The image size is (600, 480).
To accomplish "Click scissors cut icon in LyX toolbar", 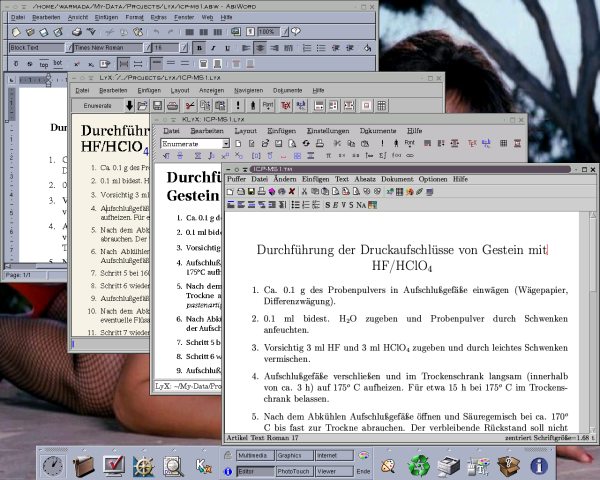I will pos(190,106).
